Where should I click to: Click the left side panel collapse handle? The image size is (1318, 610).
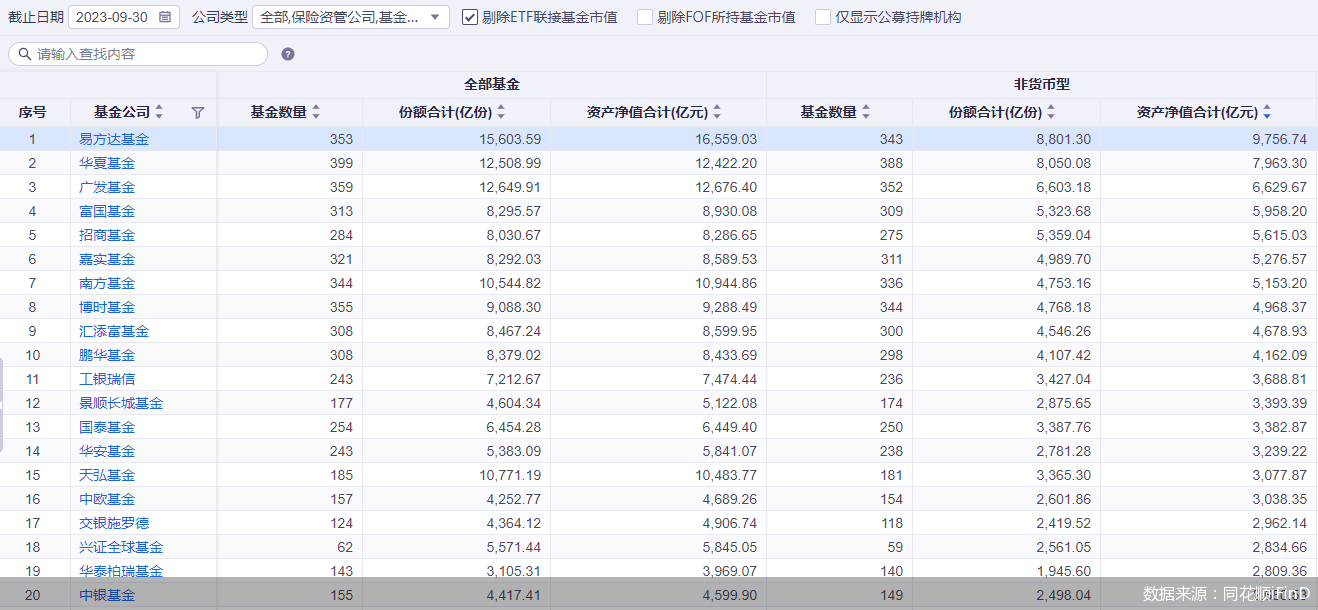2,404
